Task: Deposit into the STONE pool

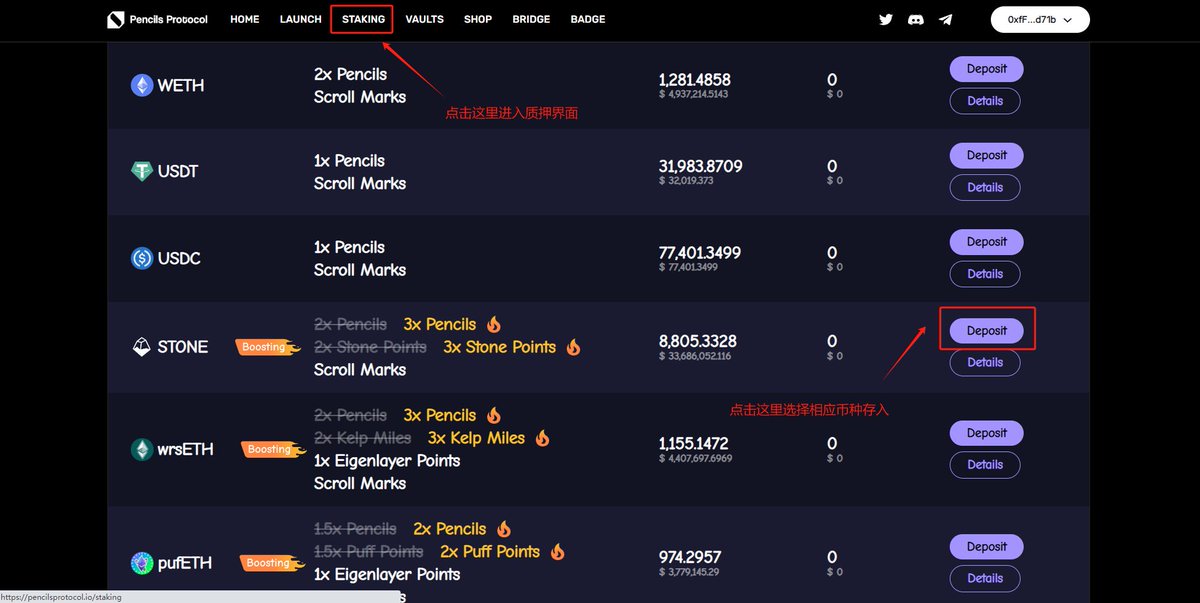Action: point(986,330)
